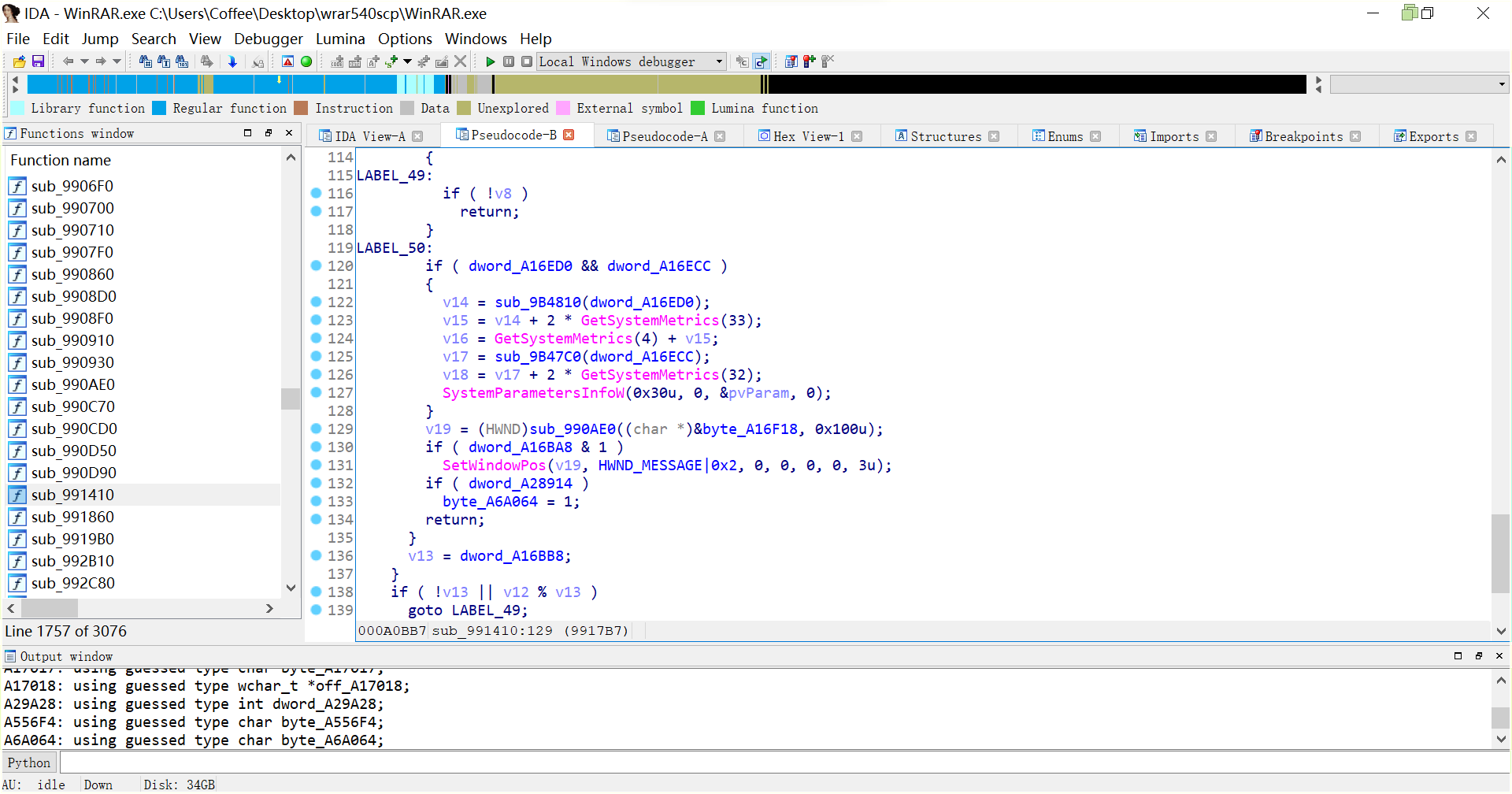
Task: Float the Functions window panel
Action: pos(268,133)
